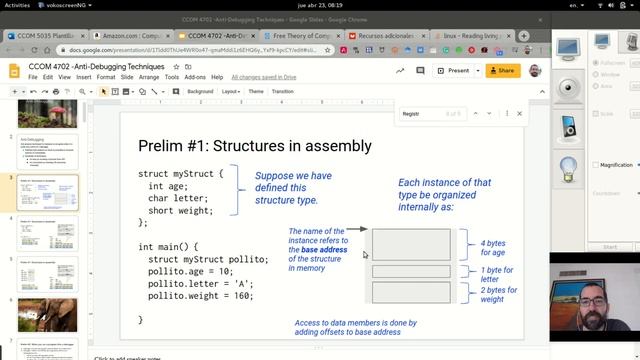Select the Text box tool
Screen dimensions: 640x360
(115, 91)
